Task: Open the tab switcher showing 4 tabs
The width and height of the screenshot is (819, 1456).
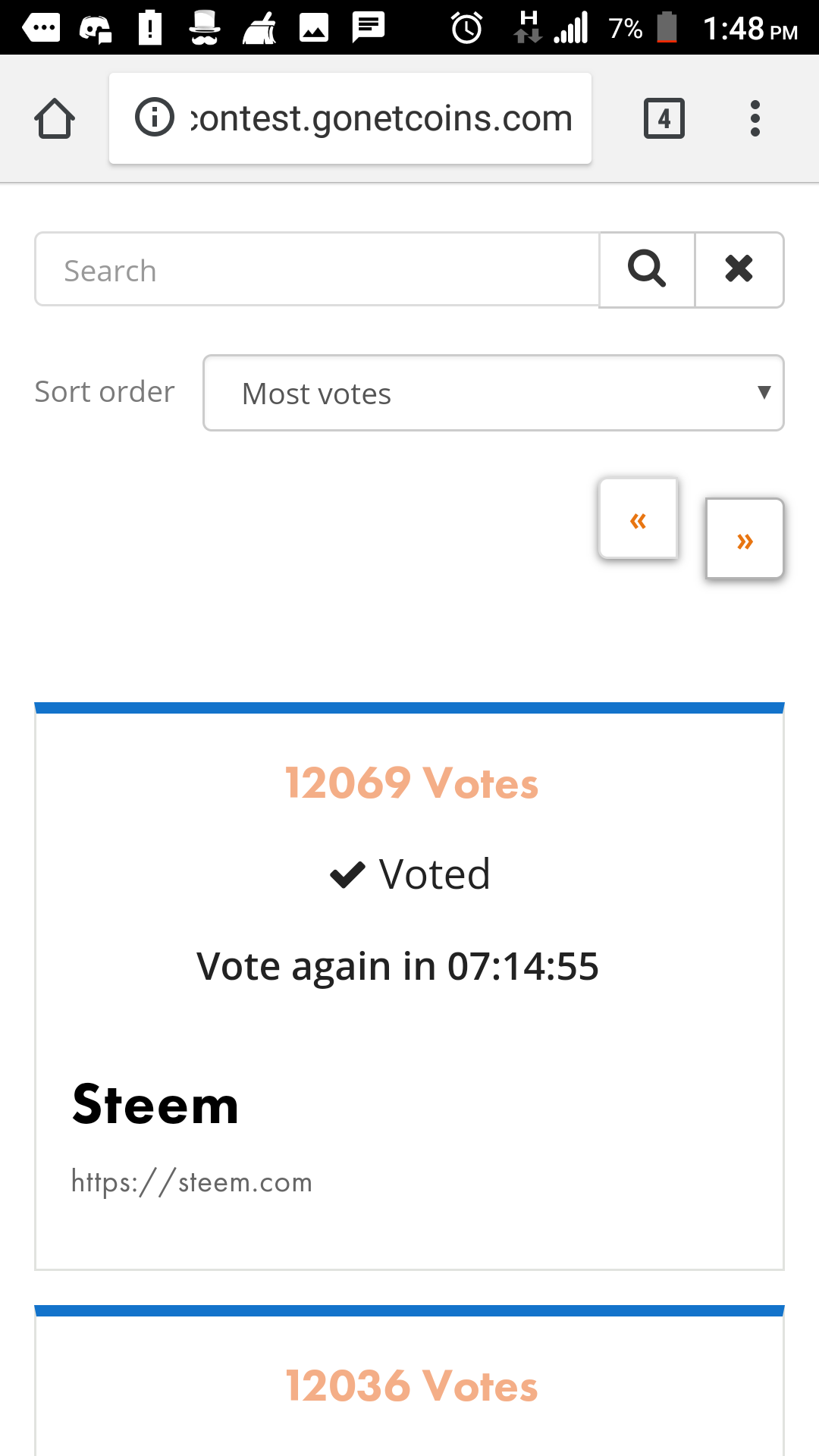Action: pyautogui.click(x=664, y=118)
